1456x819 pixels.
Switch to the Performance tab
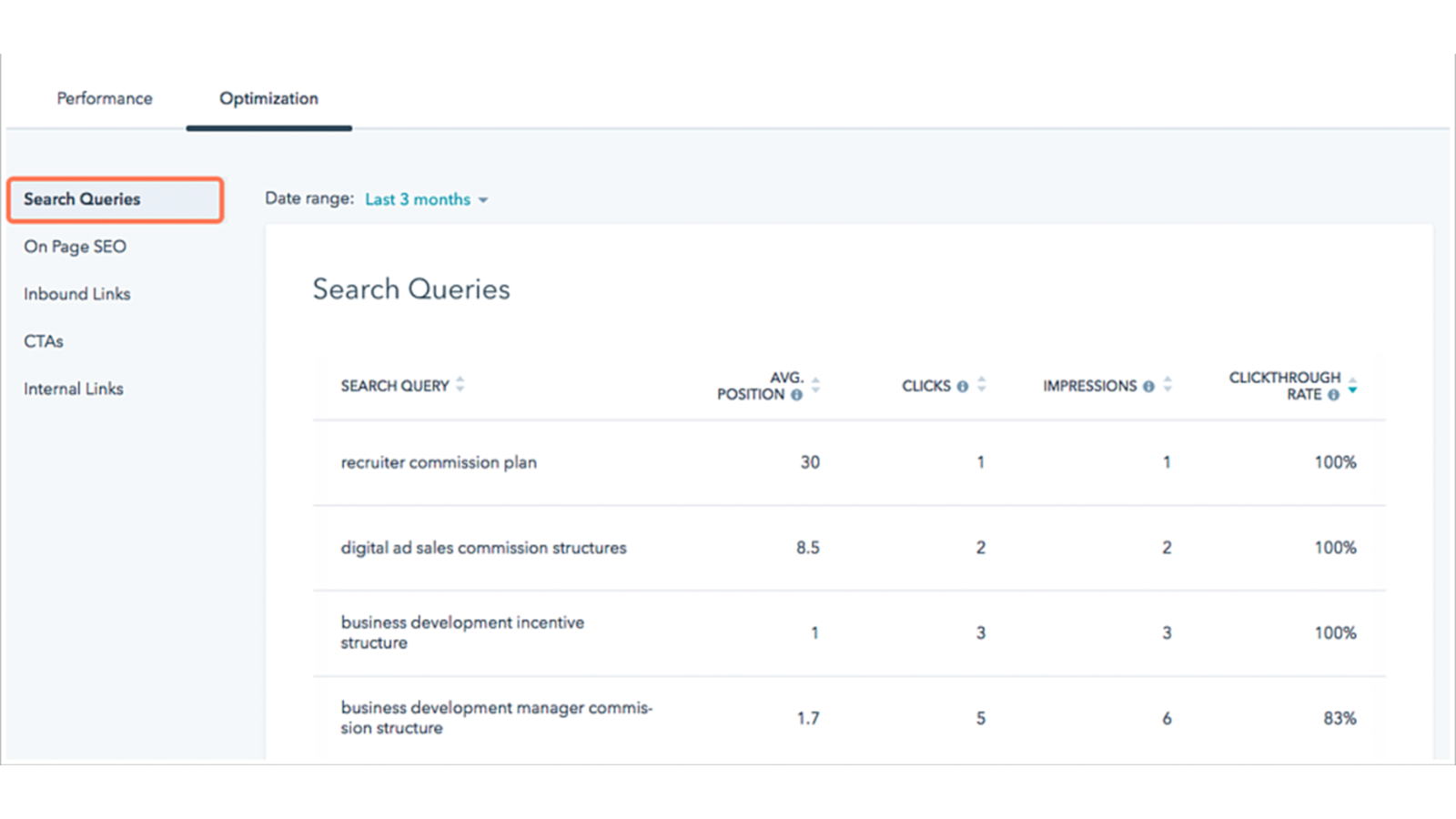[105, 98]
